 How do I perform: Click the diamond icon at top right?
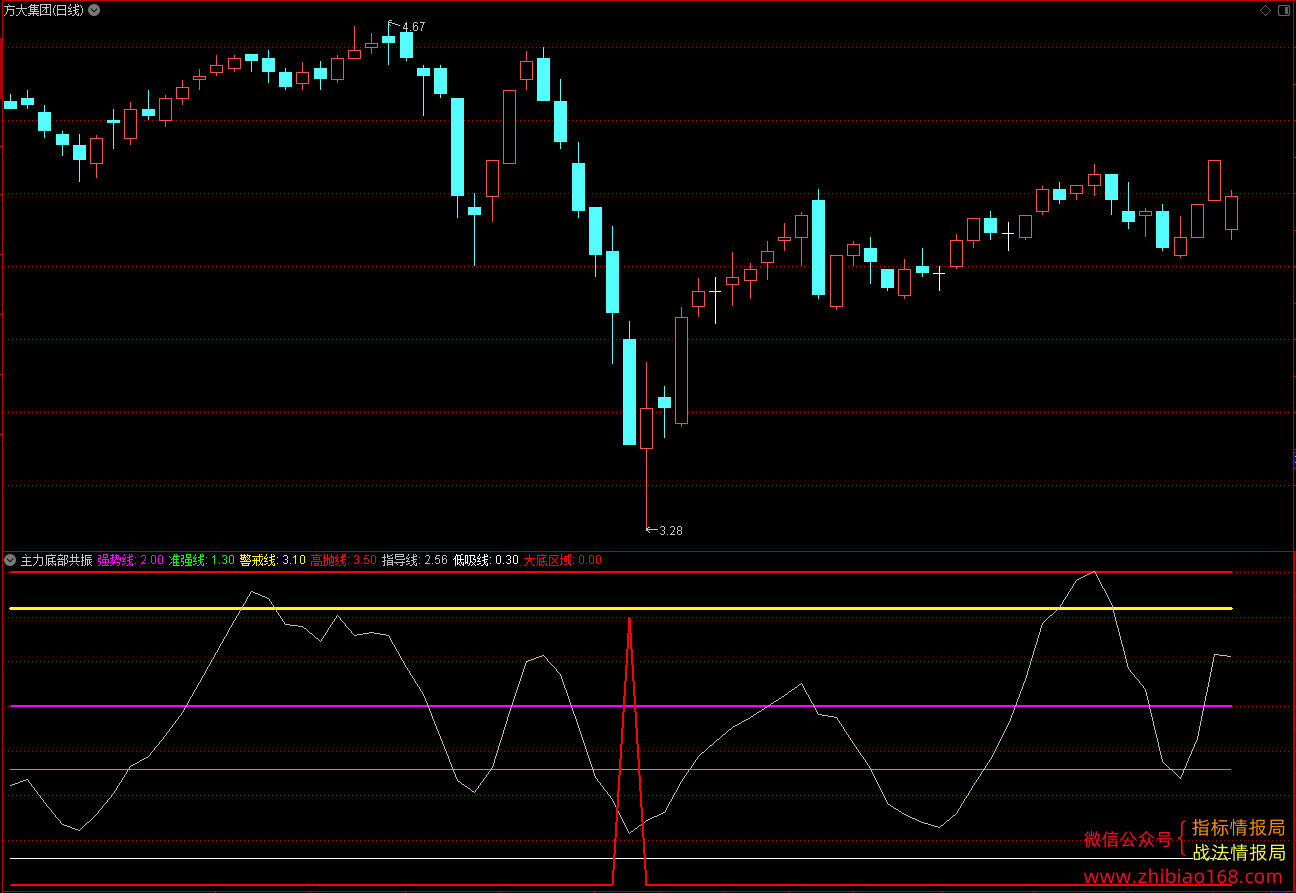pos(1265,10)
